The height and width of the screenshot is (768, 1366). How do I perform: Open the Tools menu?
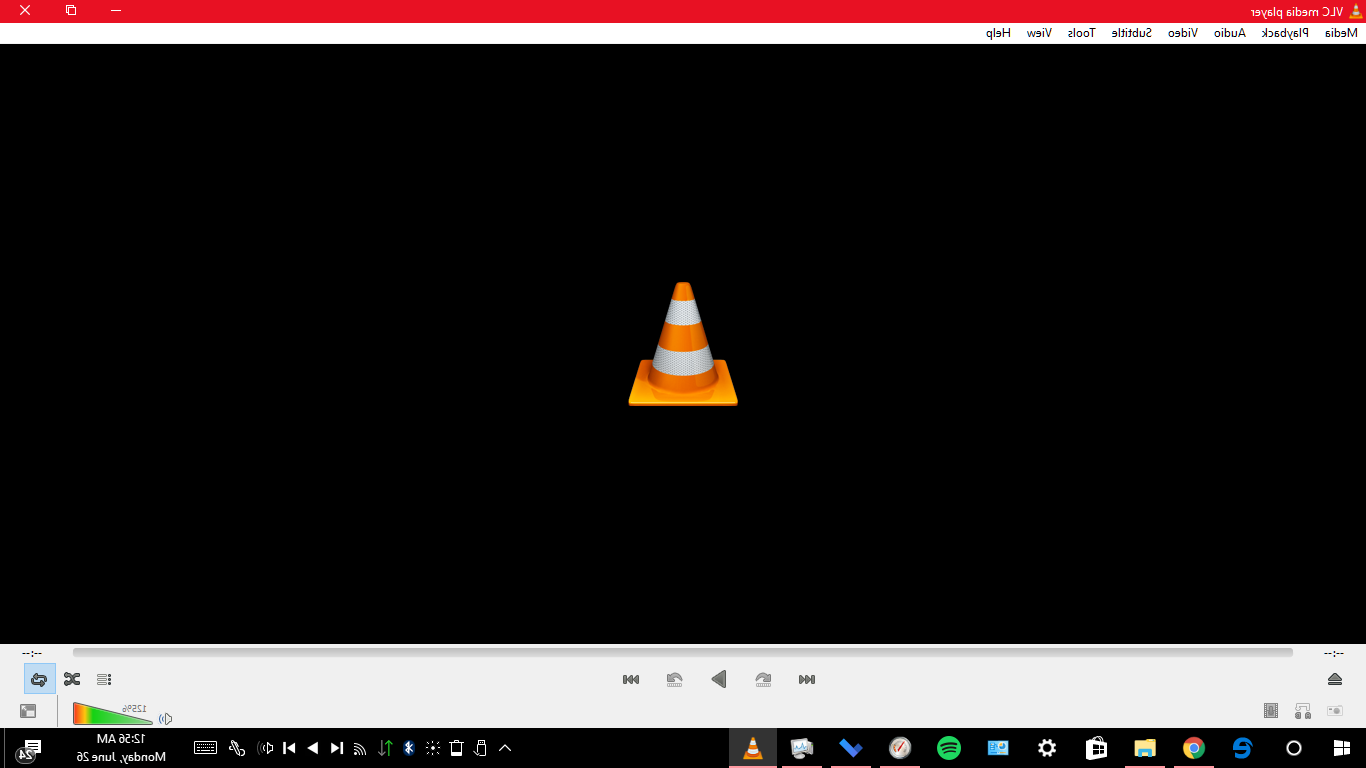(1080, 31)
